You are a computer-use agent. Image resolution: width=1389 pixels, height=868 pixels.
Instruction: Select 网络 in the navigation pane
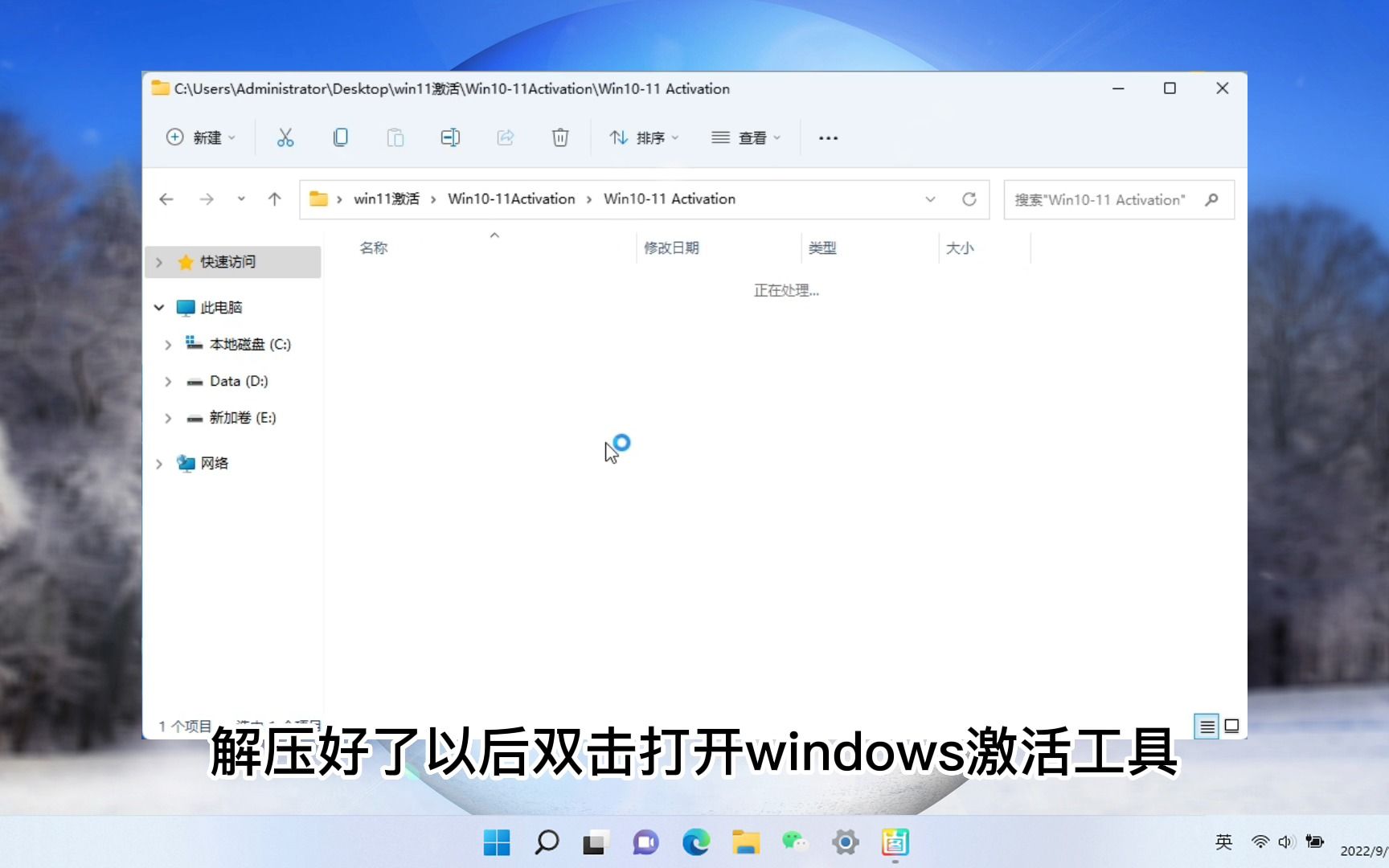214,464
